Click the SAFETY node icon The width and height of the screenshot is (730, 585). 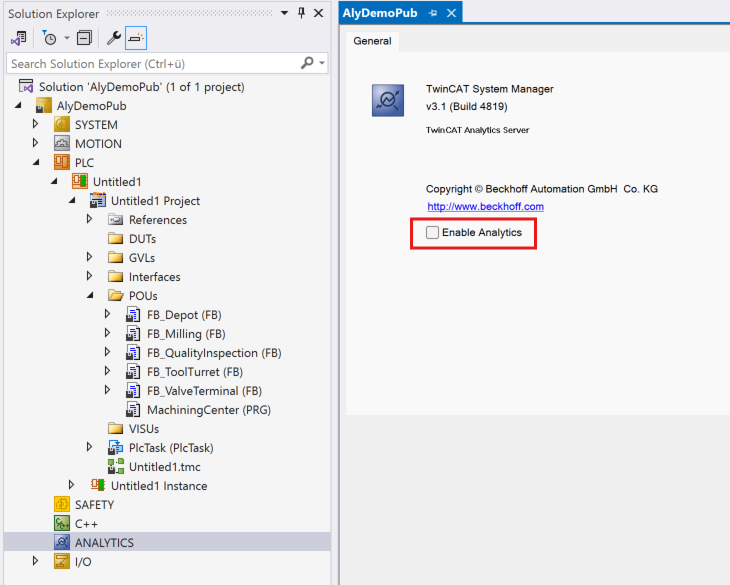(62, 505)
